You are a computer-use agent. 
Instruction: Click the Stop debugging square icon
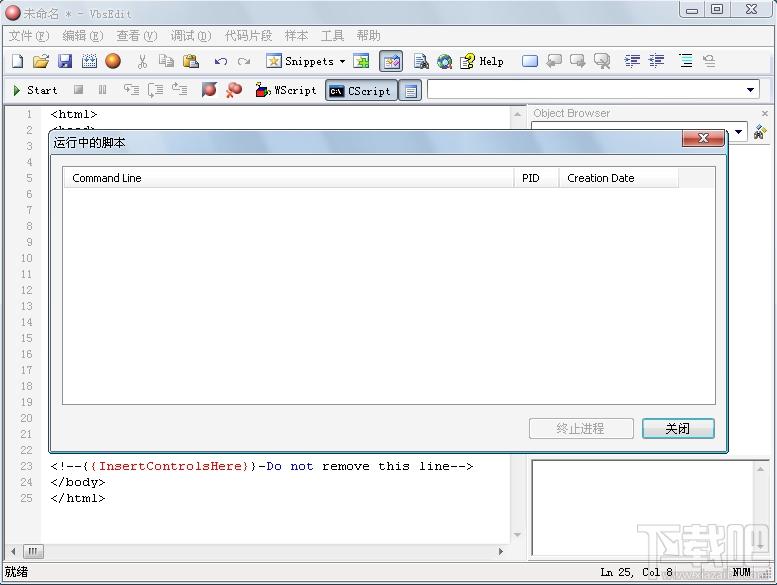point(78,90)
